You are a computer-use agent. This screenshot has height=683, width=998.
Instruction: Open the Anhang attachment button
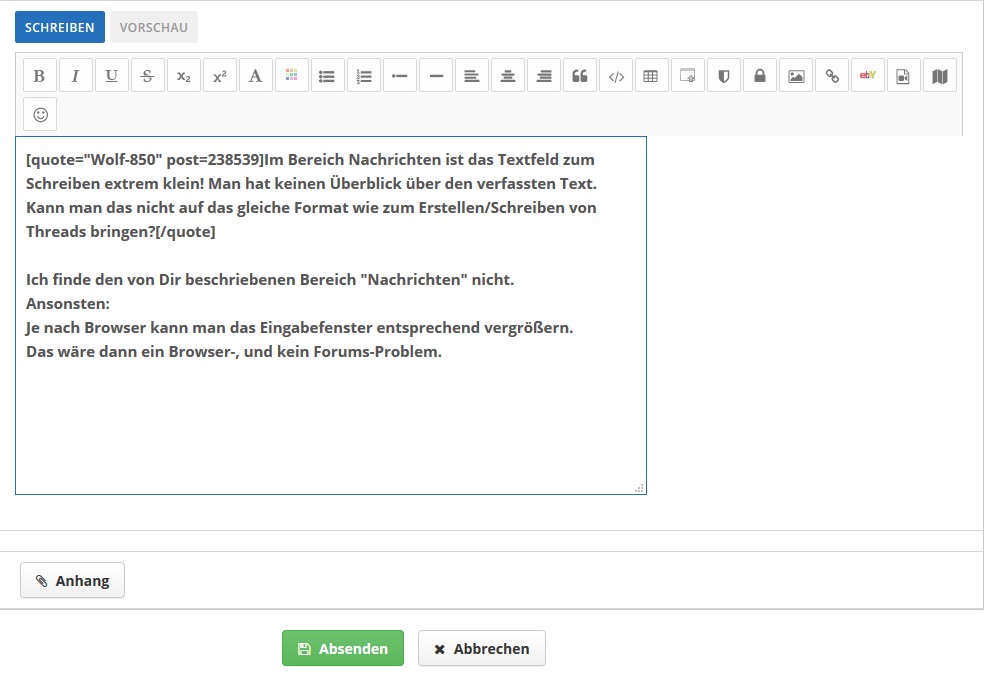tap(73, 581)
